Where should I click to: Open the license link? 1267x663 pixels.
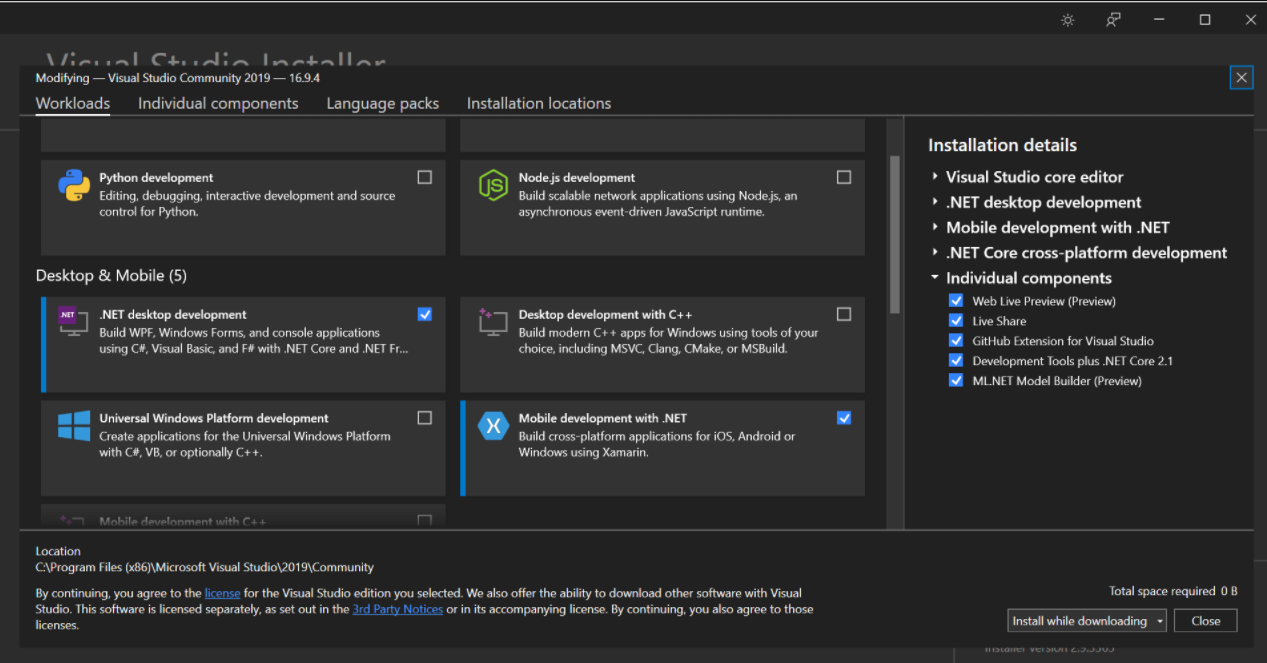[x=223, y=593]
